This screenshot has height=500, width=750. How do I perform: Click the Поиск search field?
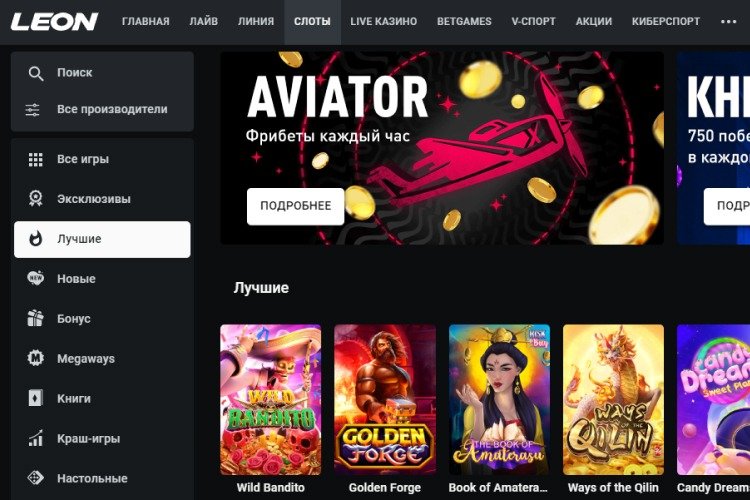[102, 73]
